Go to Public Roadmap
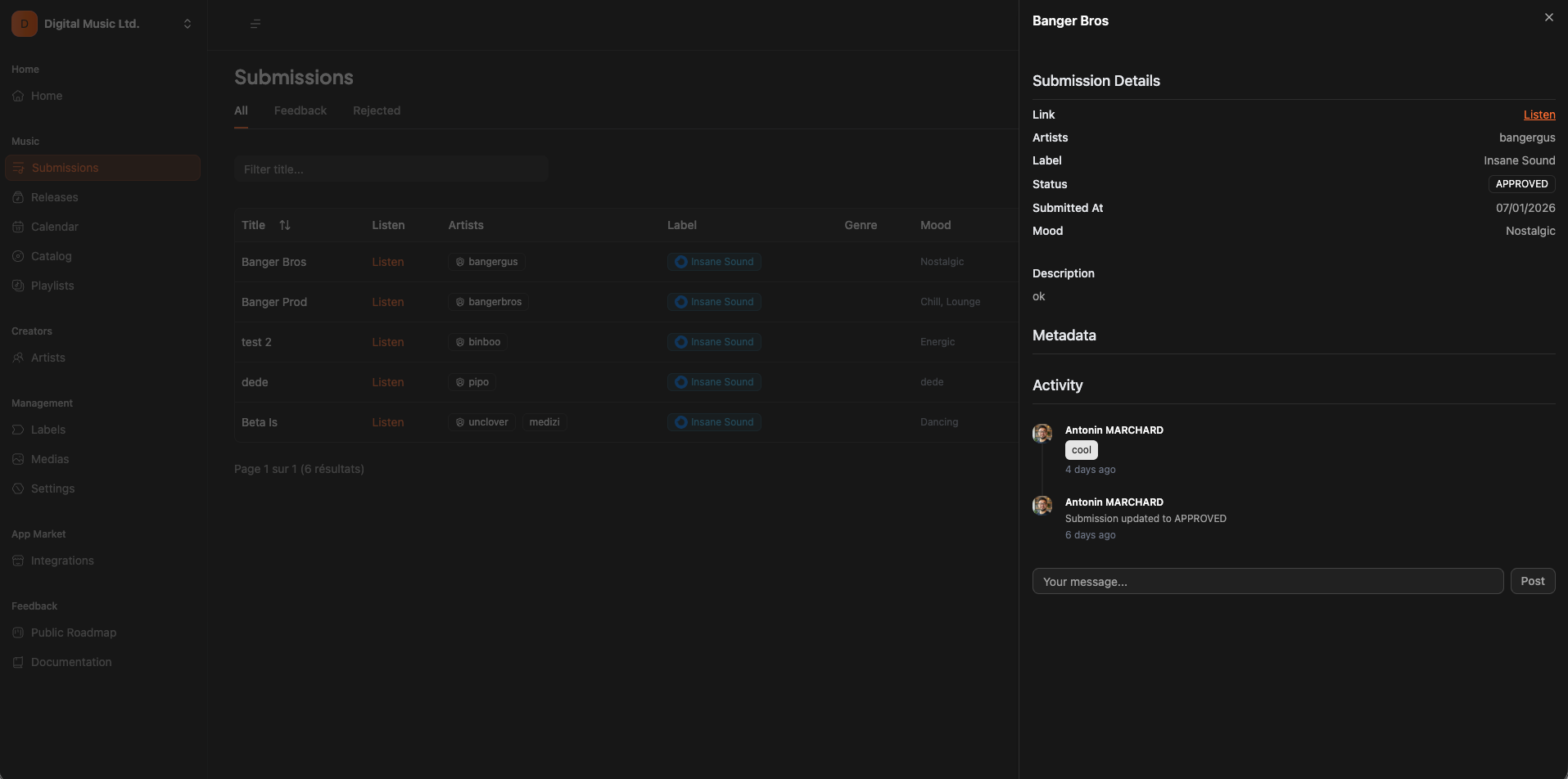Image resolution: width=1568 pixels, height=779 pixels. coord(102,633)
